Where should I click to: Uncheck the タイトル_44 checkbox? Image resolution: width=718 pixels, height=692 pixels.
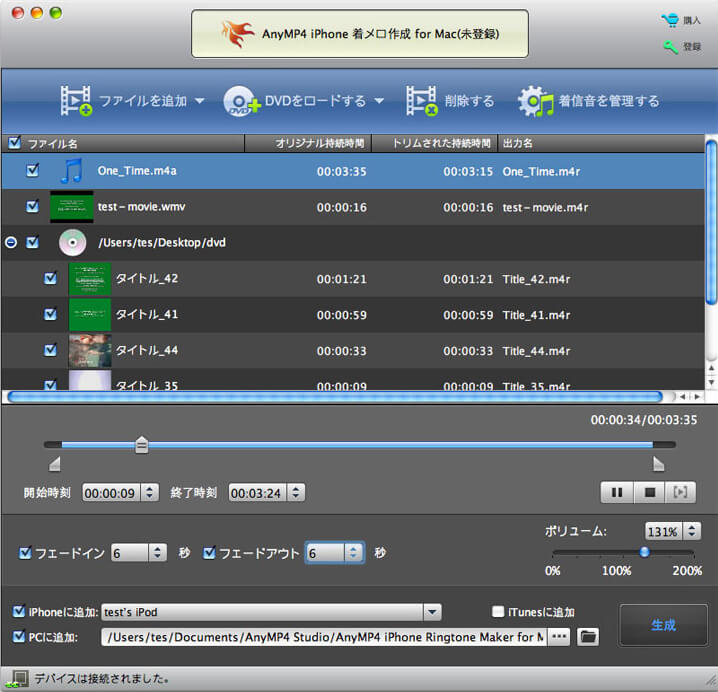[50, 350]
